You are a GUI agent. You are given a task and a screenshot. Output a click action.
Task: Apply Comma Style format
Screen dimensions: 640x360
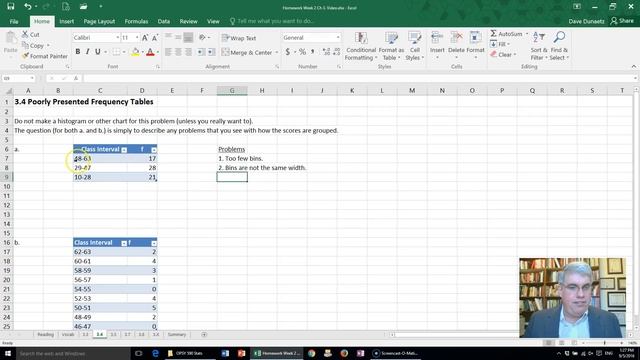[x=313, y=52]
